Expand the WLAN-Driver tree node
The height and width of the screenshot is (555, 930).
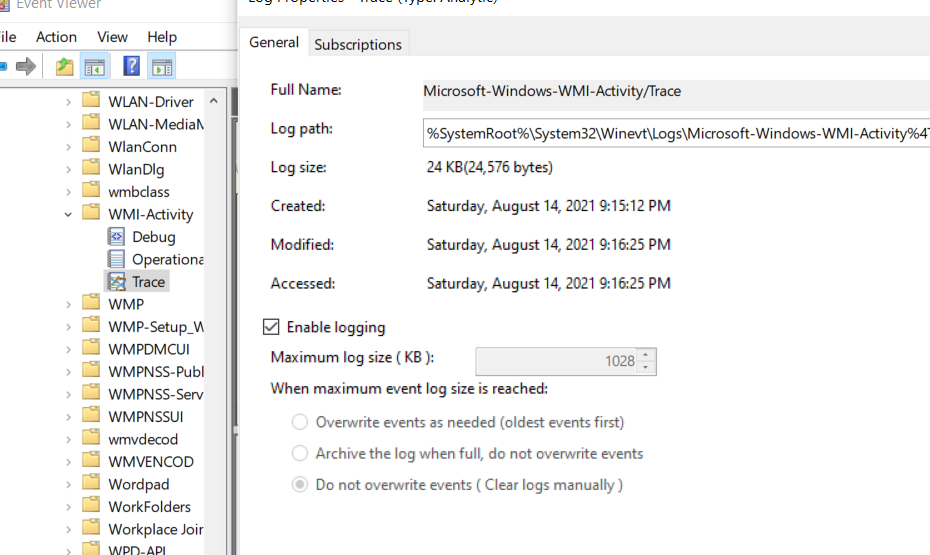click(68, 102)
